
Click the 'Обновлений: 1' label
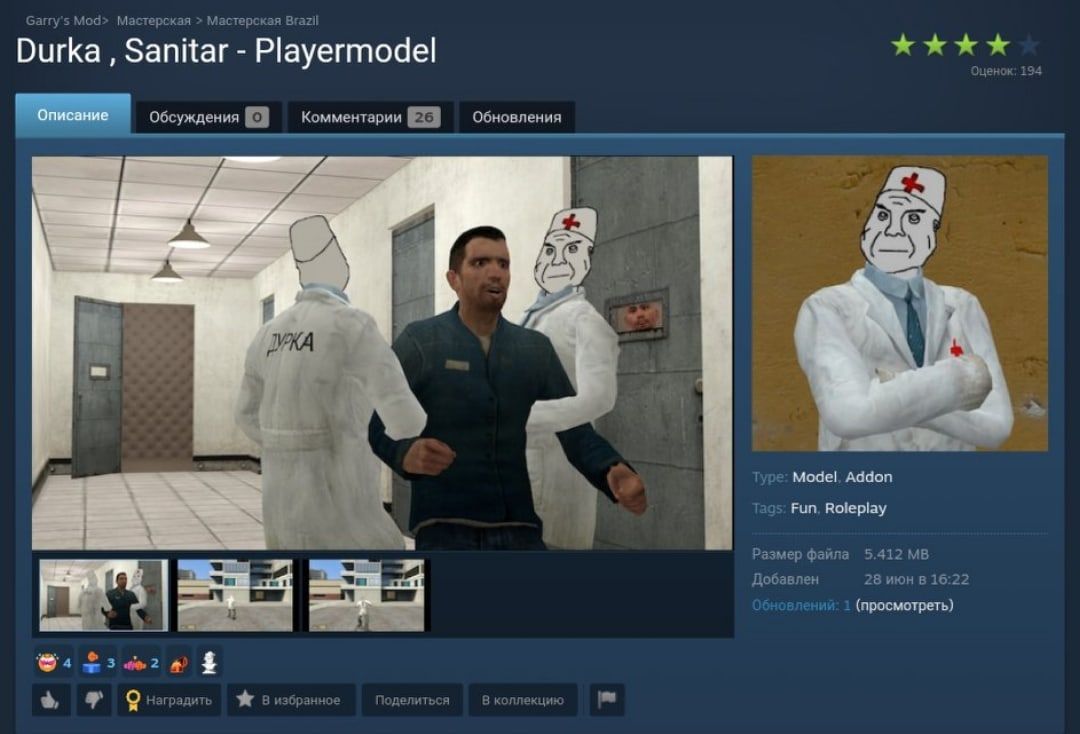(801, 605)
